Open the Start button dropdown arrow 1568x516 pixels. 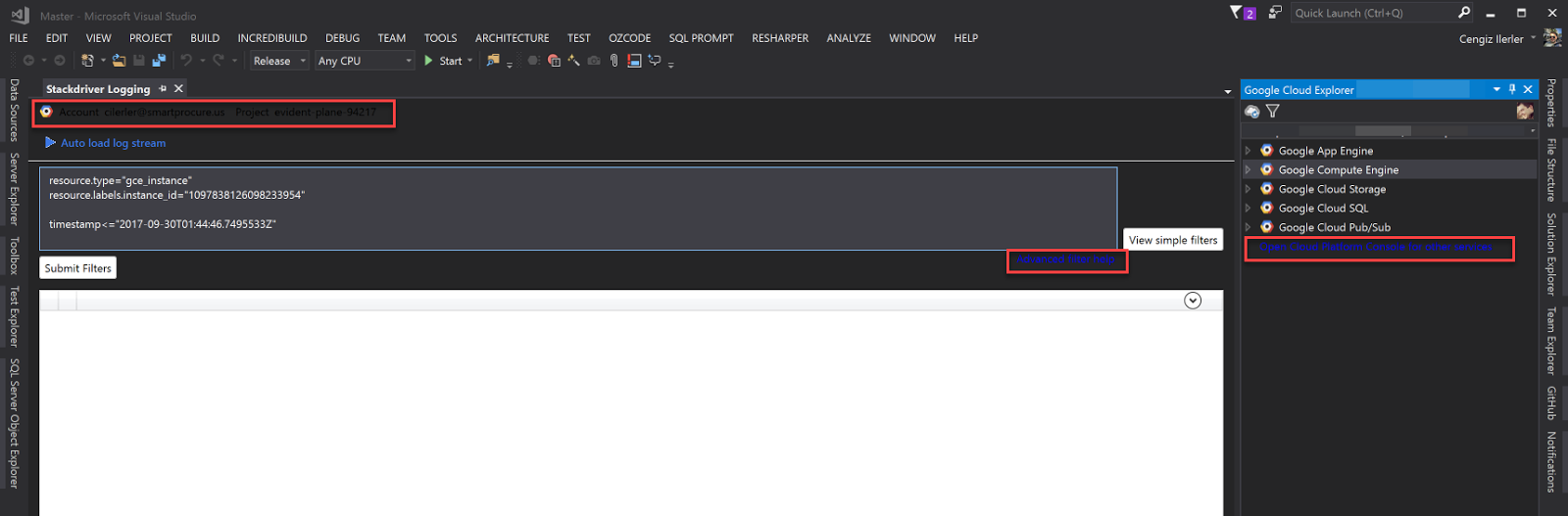469,61
